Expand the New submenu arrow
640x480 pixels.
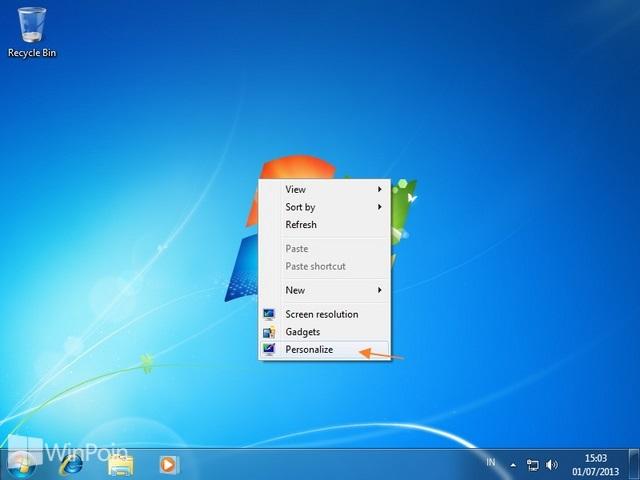coord(380,290)
